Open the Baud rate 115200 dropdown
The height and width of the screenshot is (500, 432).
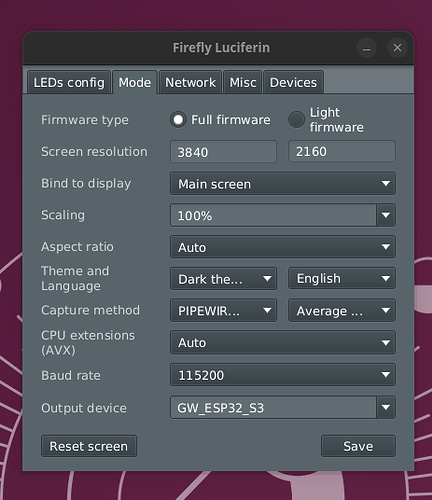pyautogui.click(x=283, y=375)
